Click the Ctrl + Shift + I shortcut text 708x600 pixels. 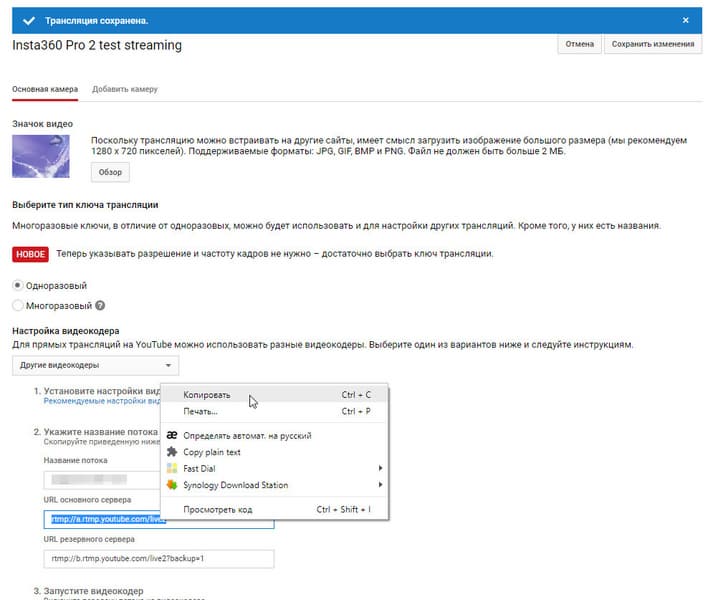pyautogui.click(x=344, y=509)
